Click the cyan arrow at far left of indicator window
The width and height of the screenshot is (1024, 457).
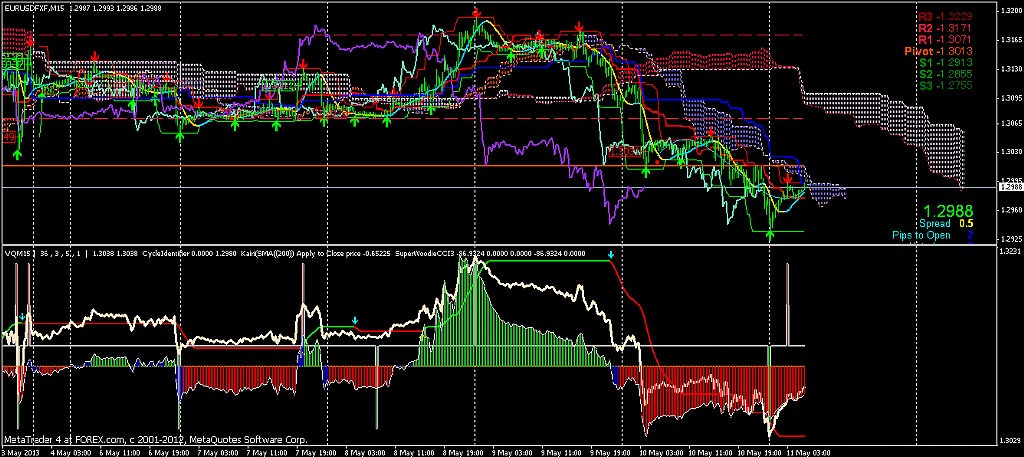[x=22, y=316]
